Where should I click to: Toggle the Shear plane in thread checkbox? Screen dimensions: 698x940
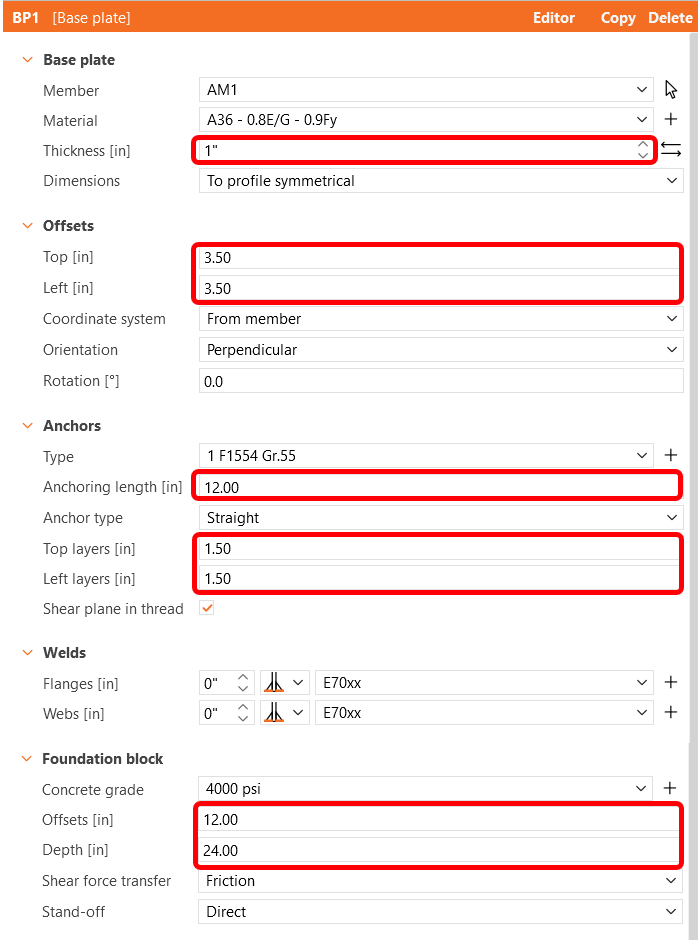point(206,608)
